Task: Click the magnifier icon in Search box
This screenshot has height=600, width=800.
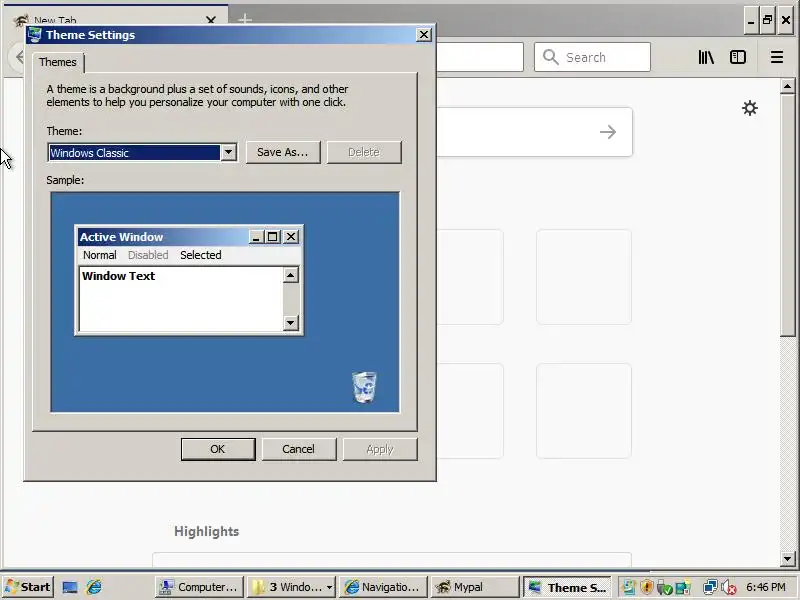Action: point(550,57)
